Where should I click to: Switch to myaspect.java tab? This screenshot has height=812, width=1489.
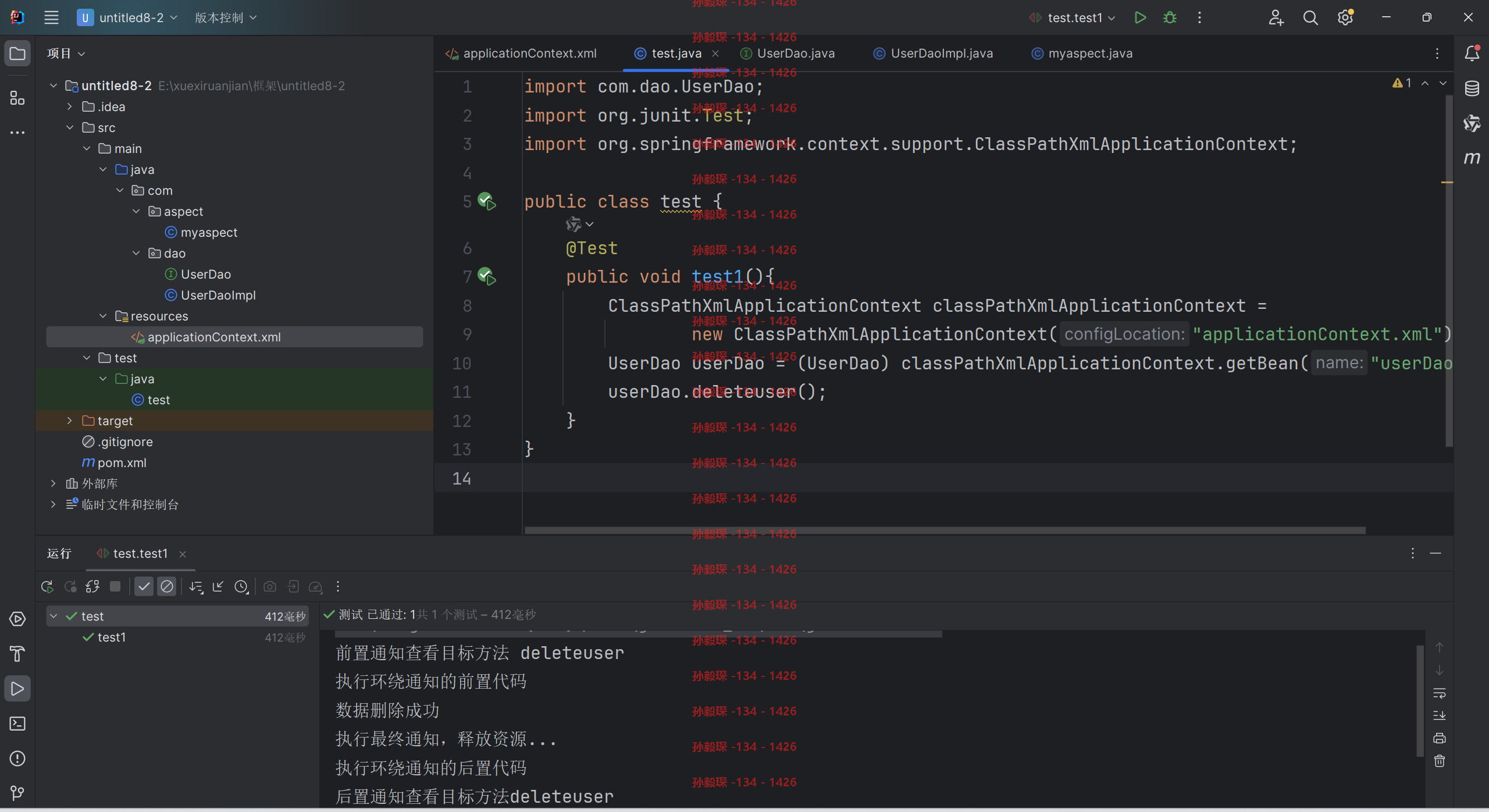[x=1082, y=54]
